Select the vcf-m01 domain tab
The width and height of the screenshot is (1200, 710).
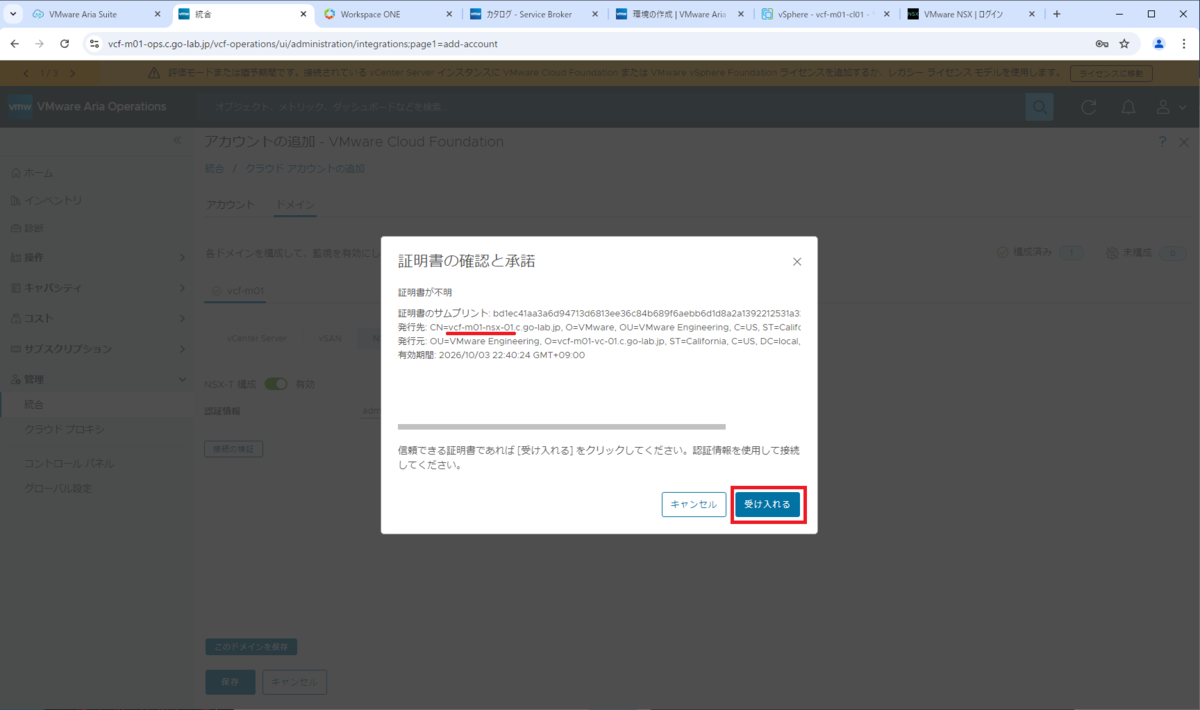click(238, 291)
